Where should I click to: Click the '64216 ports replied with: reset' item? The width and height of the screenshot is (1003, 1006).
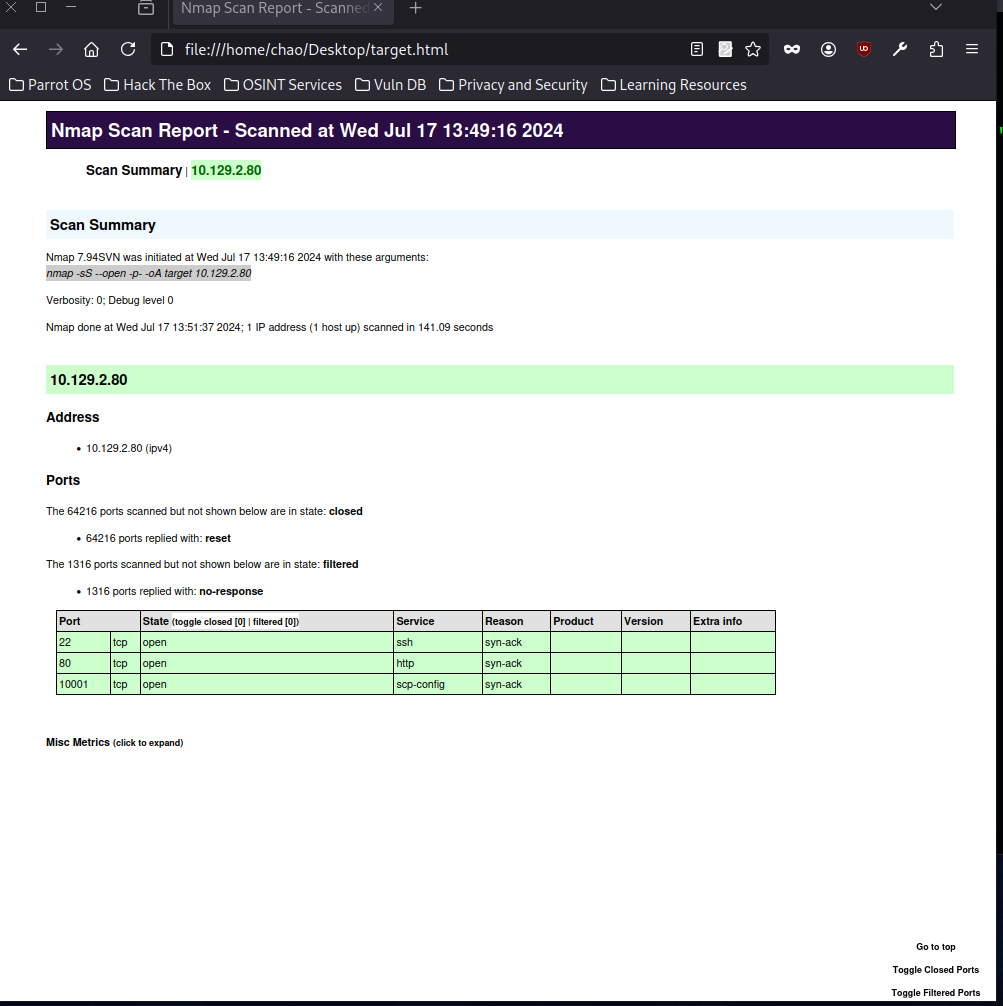click(x=159, y=538)
